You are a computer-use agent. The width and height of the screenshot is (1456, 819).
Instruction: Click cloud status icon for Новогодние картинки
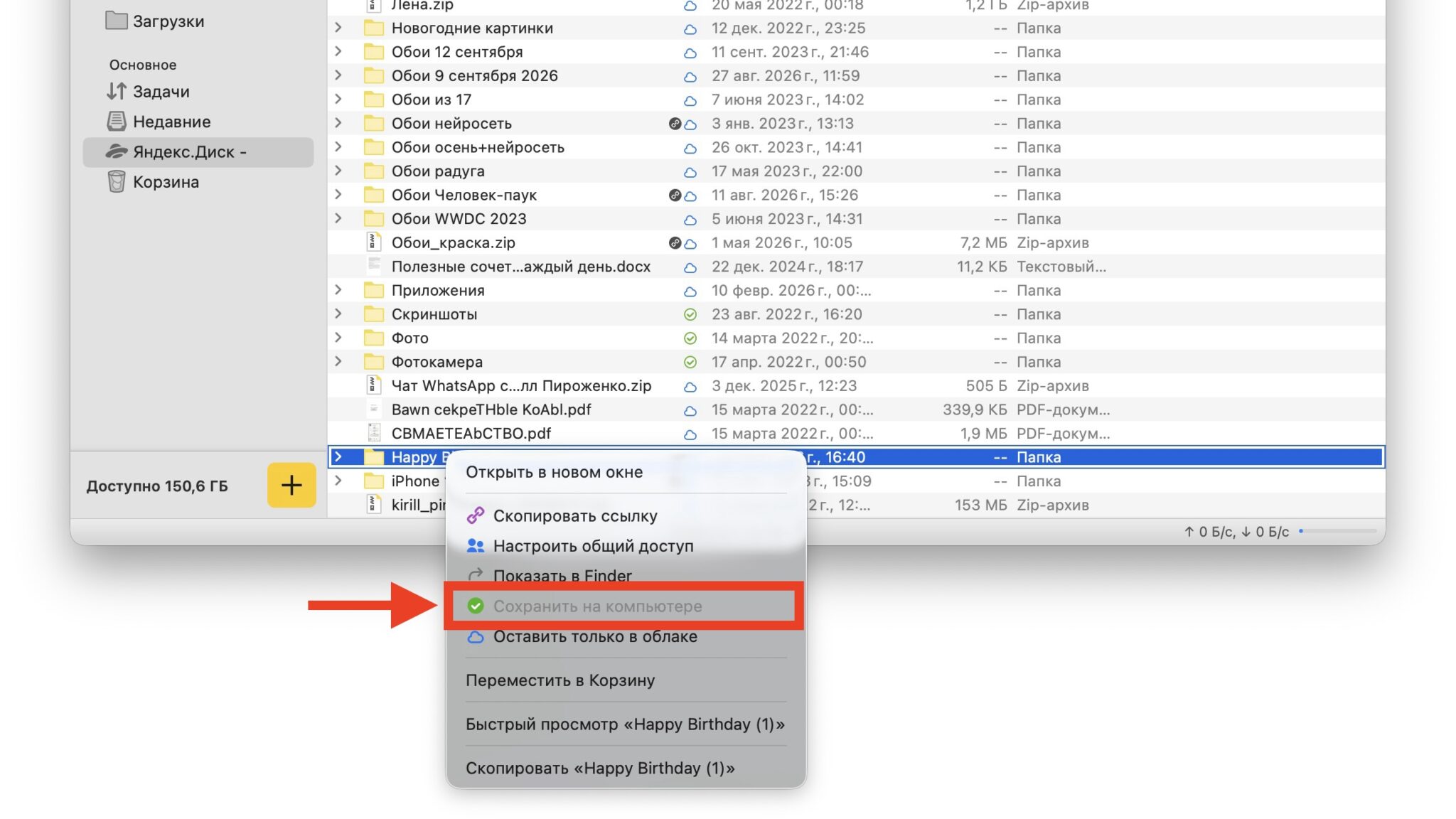coord(690,29)
